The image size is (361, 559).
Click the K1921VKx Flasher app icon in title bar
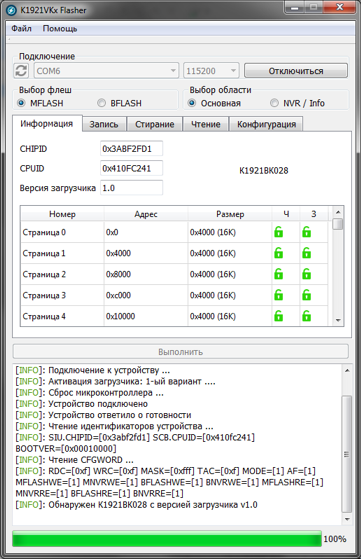click(11, 10)
